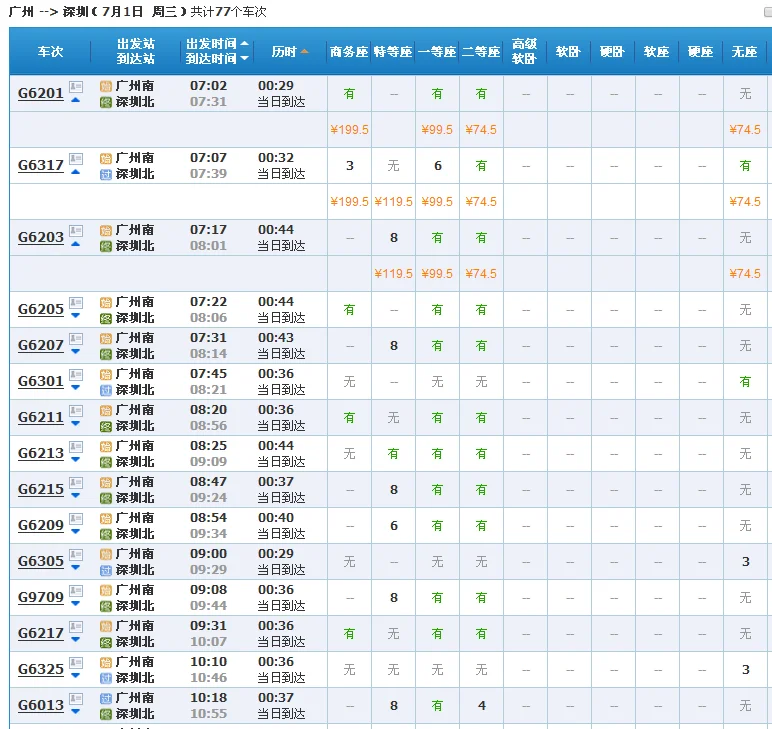Viewport: 772px width, 729px height.
Task: Click the pass-through station icon in G6301 row
Action: (106, 390)
